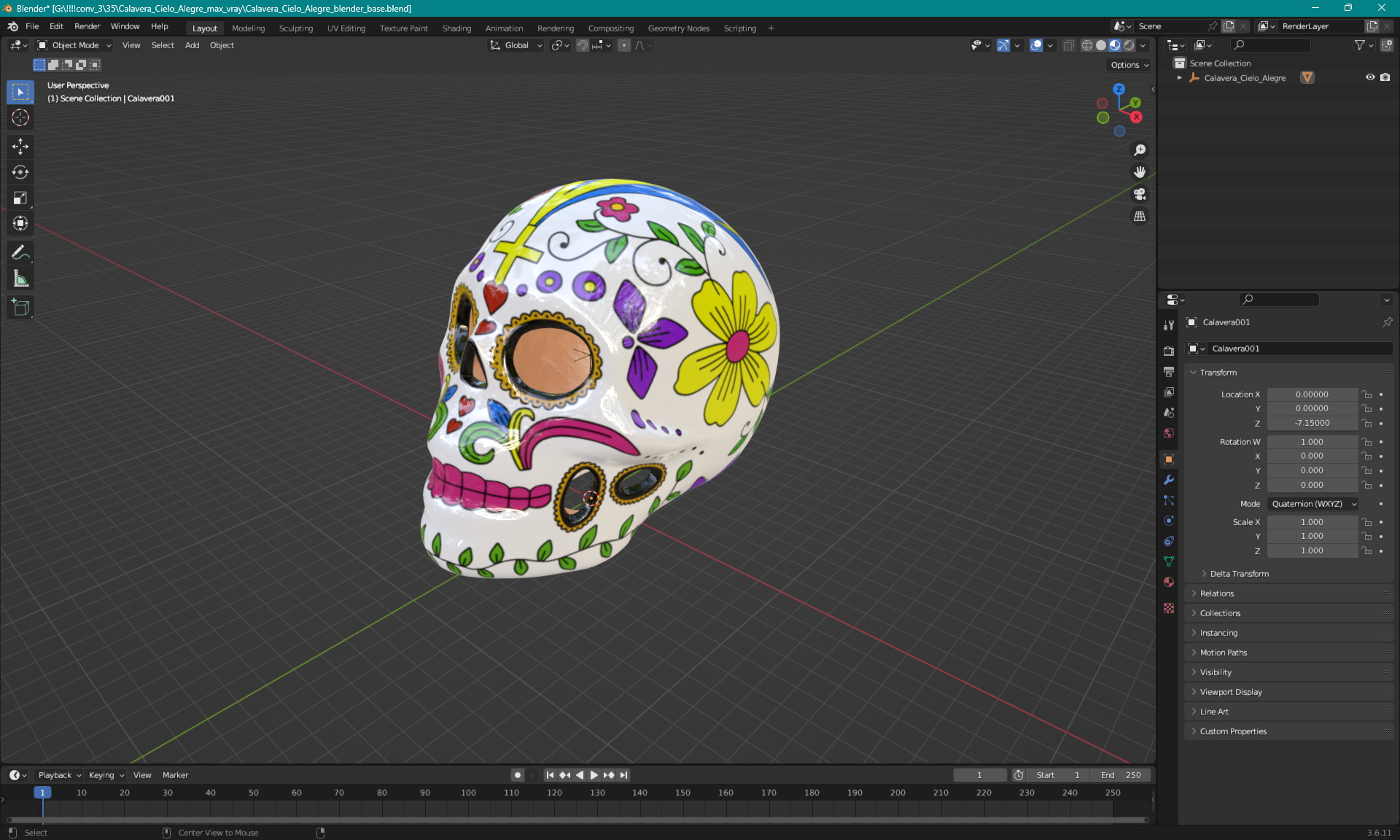Image resolution: width=1400 pixels, height=840 pixels.
Task: Open Global transform orientation dropdown
Action: [516, 45]
